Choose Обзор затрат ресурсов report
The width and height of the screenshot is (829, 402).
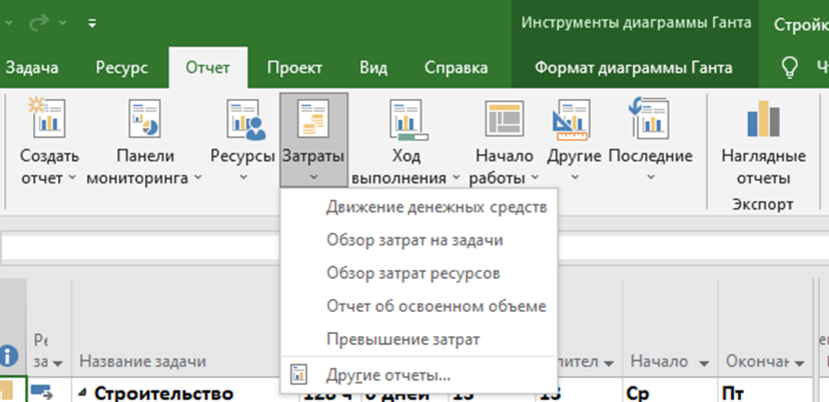pos(419,273)
